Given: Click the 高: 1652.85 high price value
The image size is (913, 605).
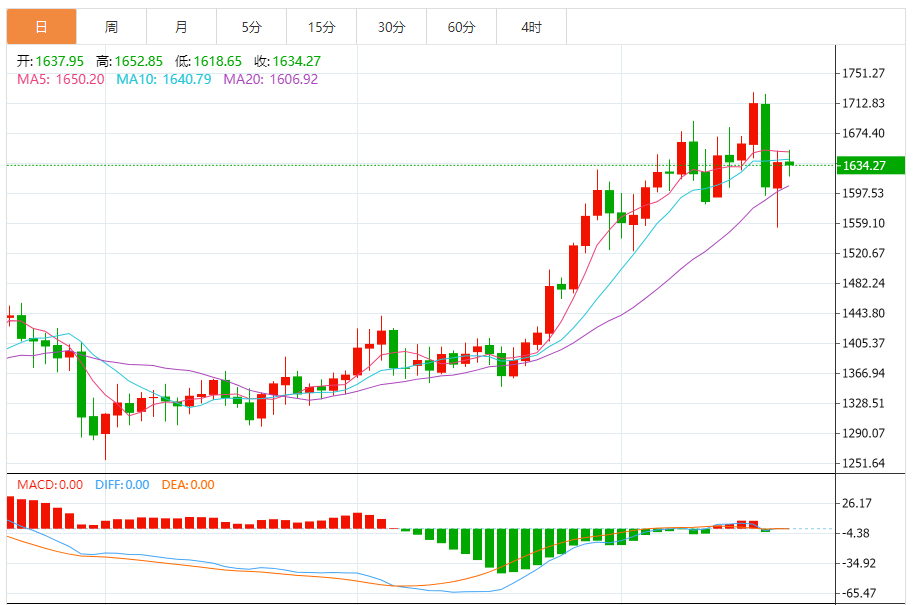Looking at the screenshot, I should (x=130, y=61).
